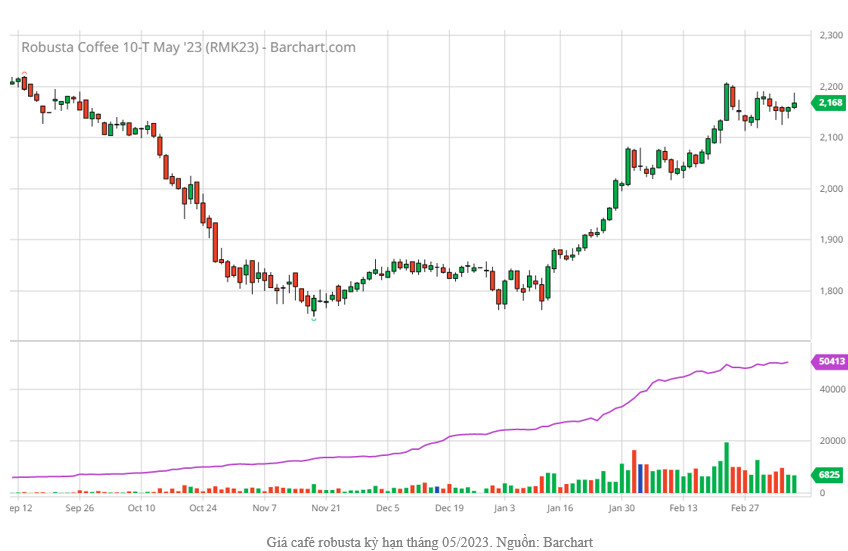Click the 20000 volume axis label

pyautogui.click(x=832, y=441)
